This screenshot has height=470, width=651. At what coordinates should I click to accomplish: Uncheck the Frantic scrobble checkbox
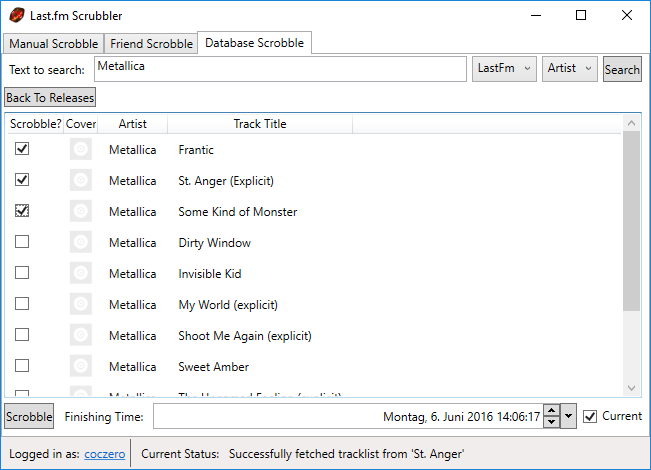pyautogui.click(x=22, y=149)
